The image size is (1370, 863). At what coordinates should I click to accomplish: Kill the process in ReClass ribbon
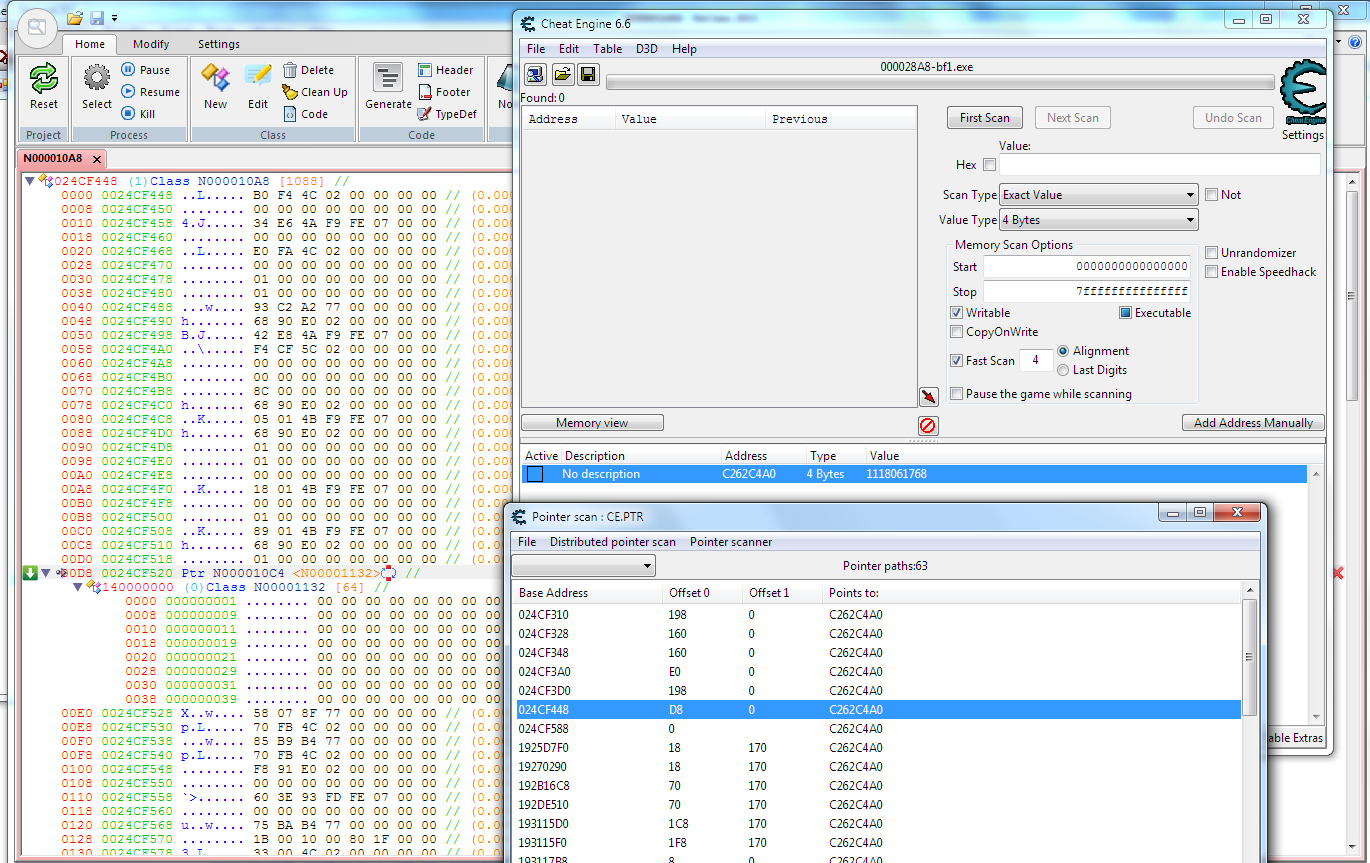(x=138, y=114)
